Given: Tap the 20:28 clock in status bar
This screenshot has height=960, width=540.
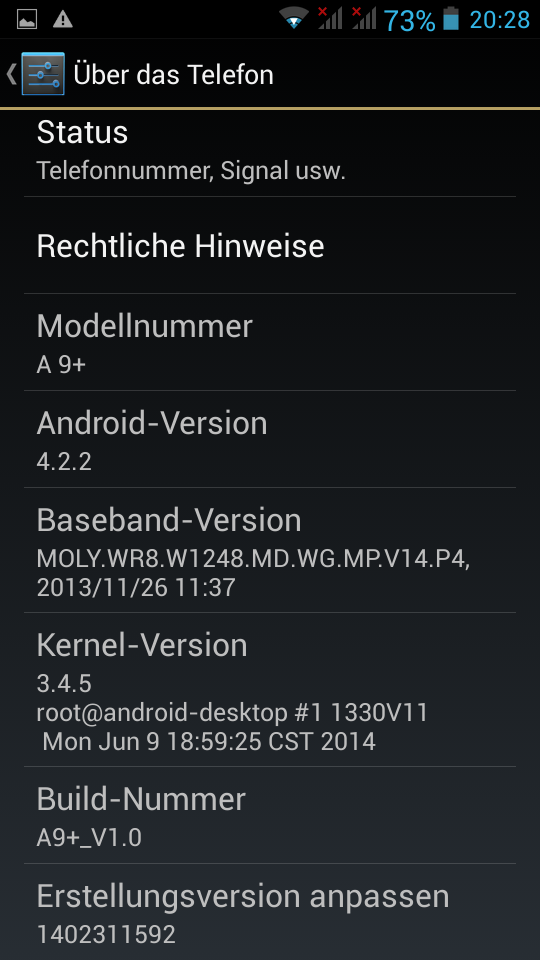Looking at the screenshot, I should pyautogui.click(x=500, y=20).
